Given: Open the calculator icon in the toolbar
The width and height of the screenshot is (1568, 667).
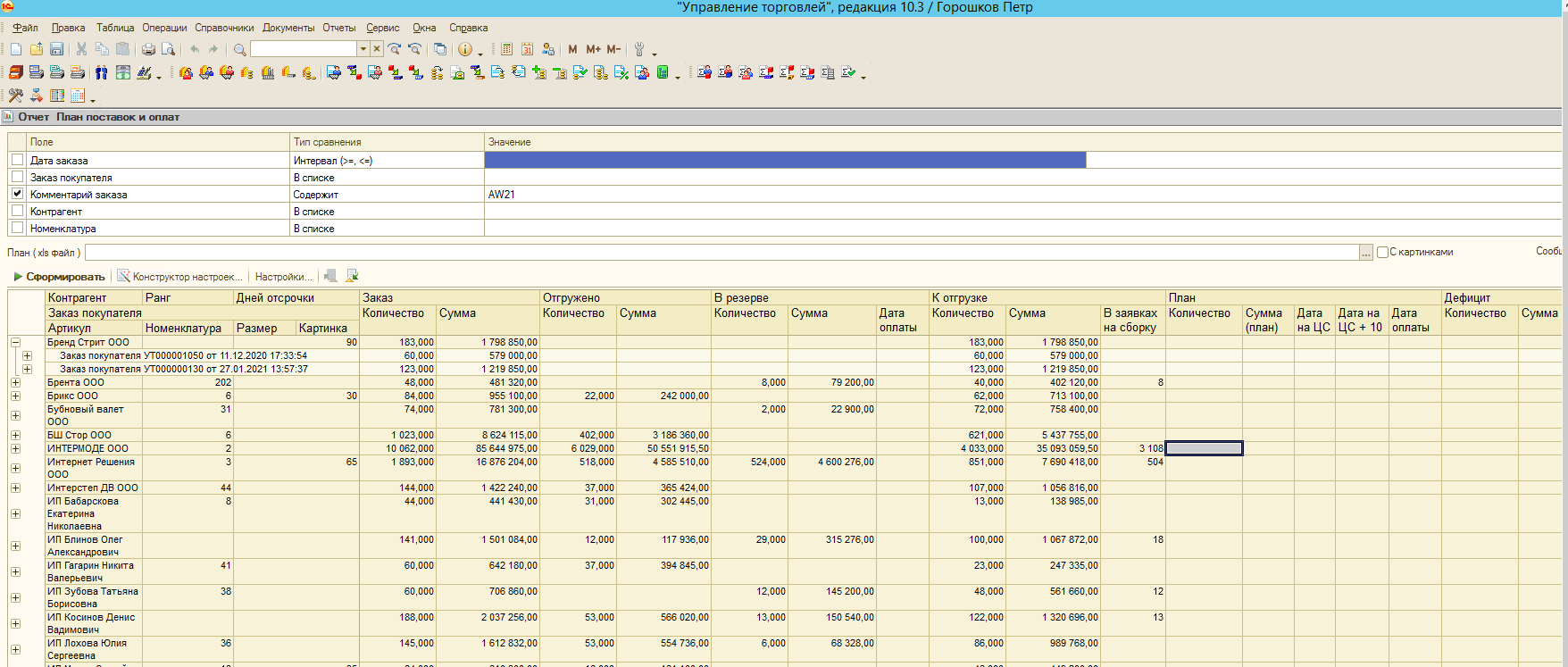Looking at the screenshot, I should click(507, 49).
